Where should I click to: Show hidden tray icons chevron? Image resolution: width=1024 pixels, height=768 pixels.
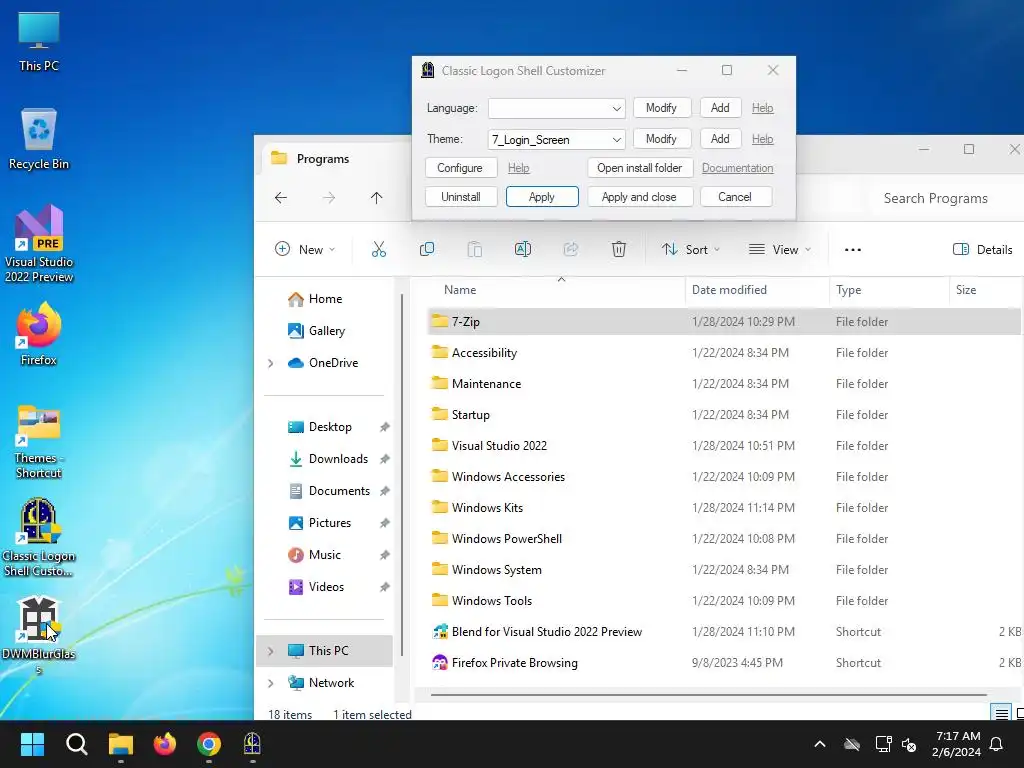[x=820, y=744]
